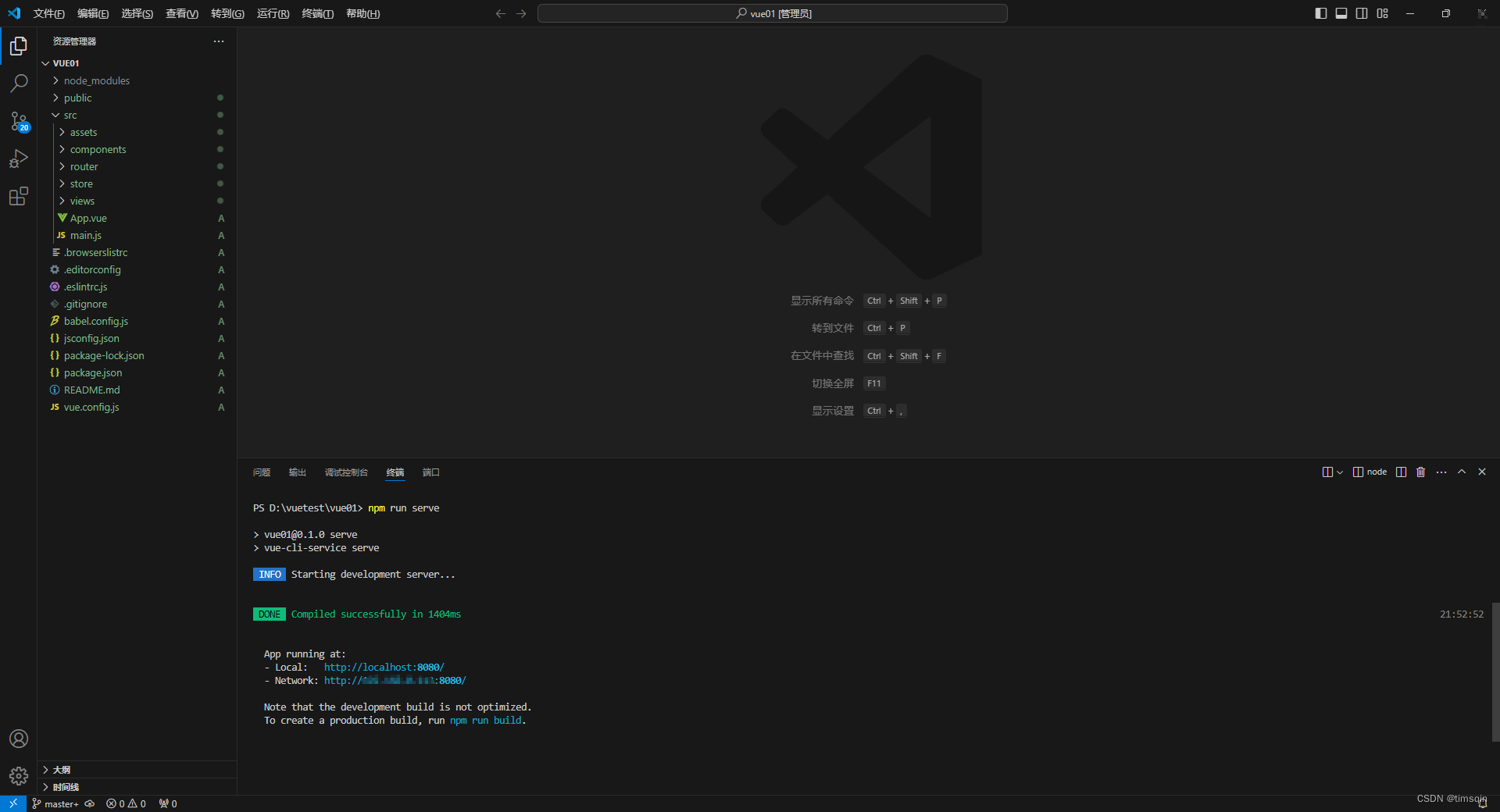1500x812 pixels.
Task: Open the Accounts menu icon
Action: coord(19,739)
